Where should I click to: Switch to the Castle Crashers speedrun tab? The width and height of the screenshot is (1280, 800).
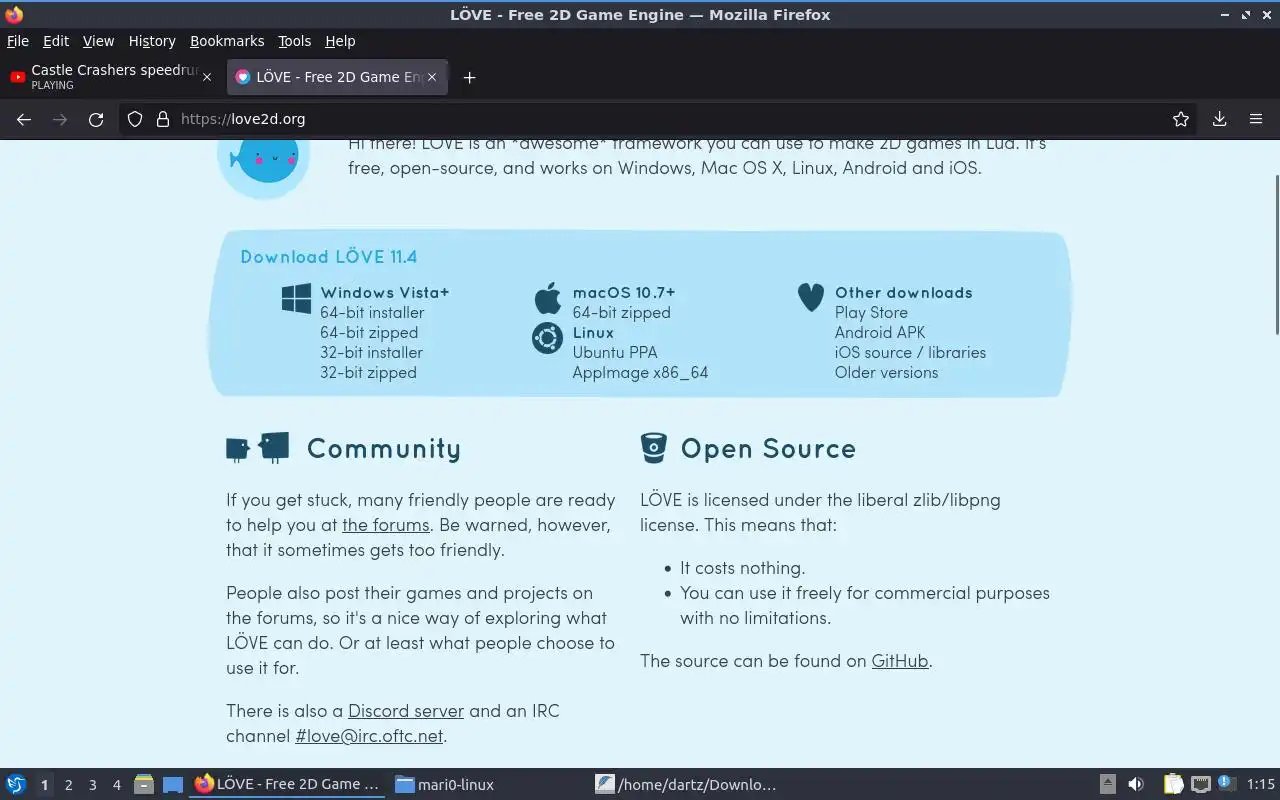click(x=112, y=77)
